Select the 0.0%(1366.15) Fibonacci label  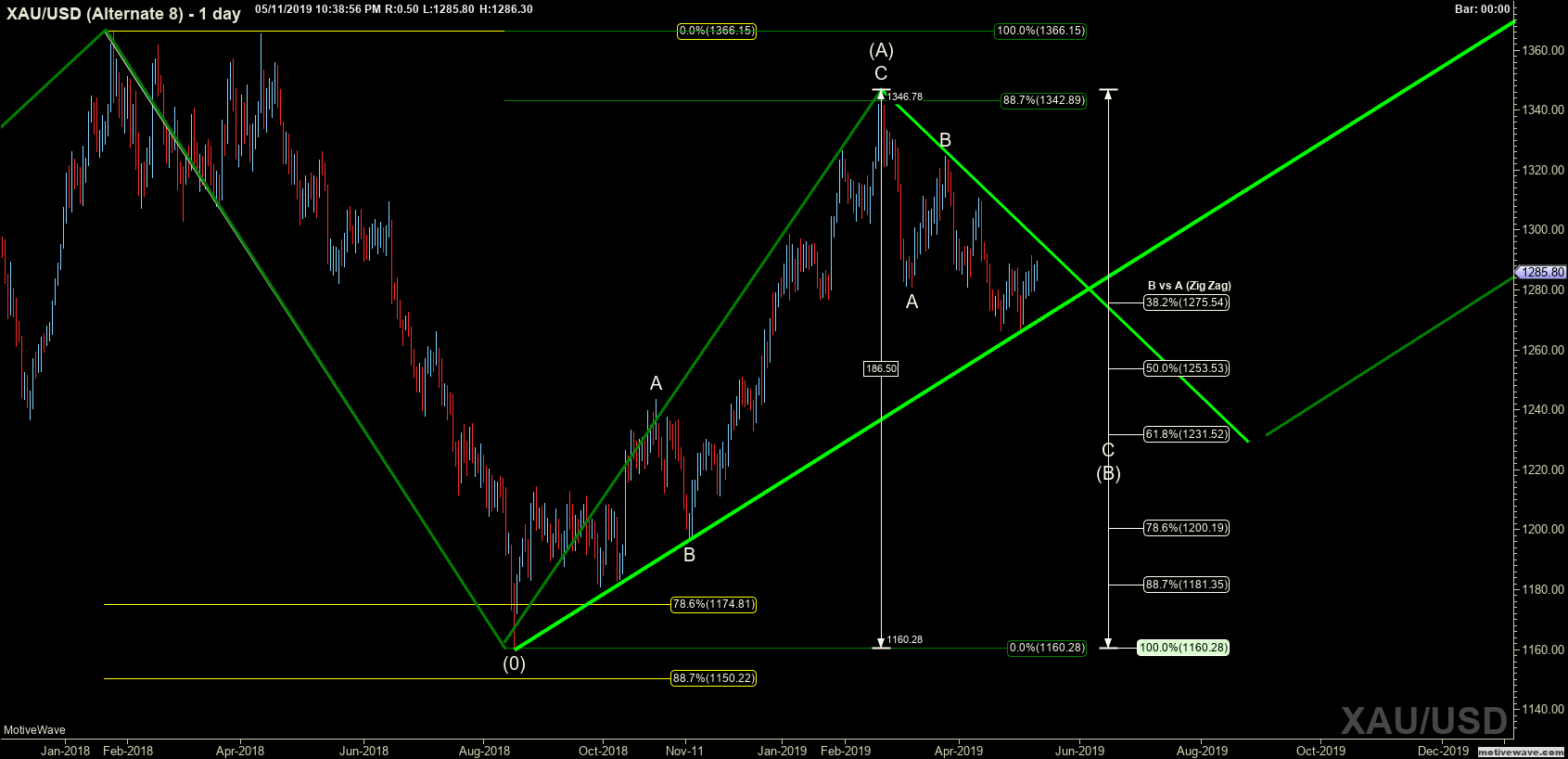[717, 31]
